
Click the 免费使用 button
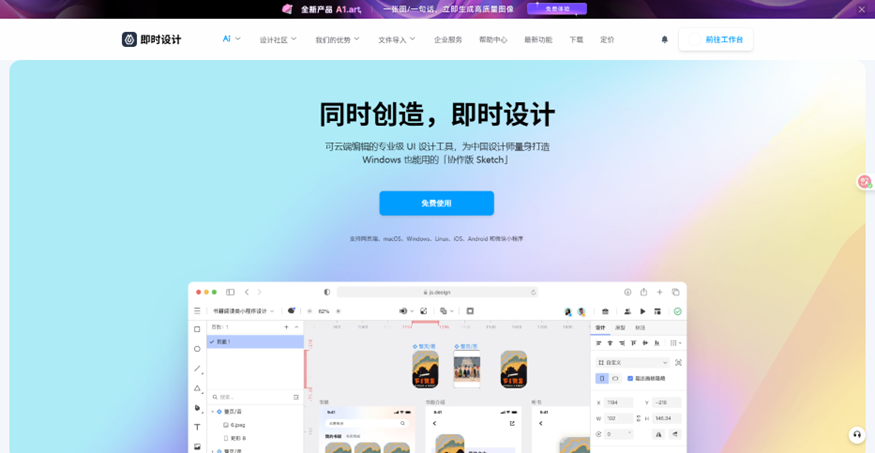(436, 203)
